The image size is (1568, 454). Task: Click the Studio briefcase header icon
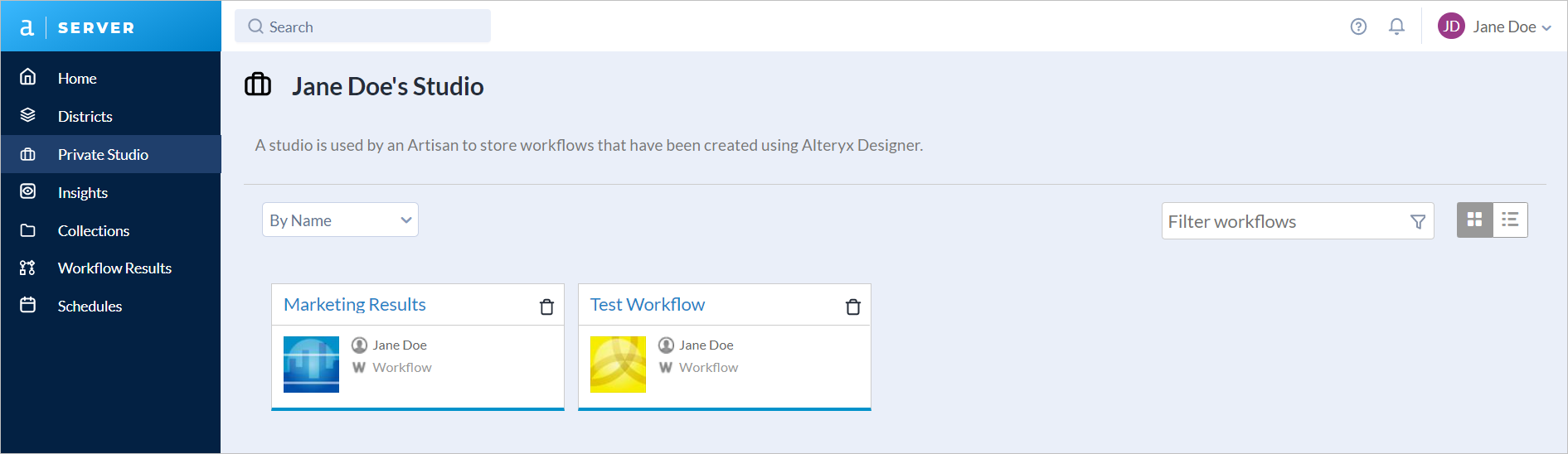click(x=258, y=85)
